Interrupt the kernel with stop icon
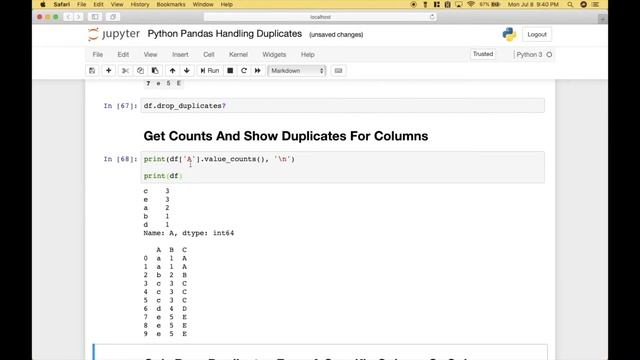640x360 pixels. 230,71
